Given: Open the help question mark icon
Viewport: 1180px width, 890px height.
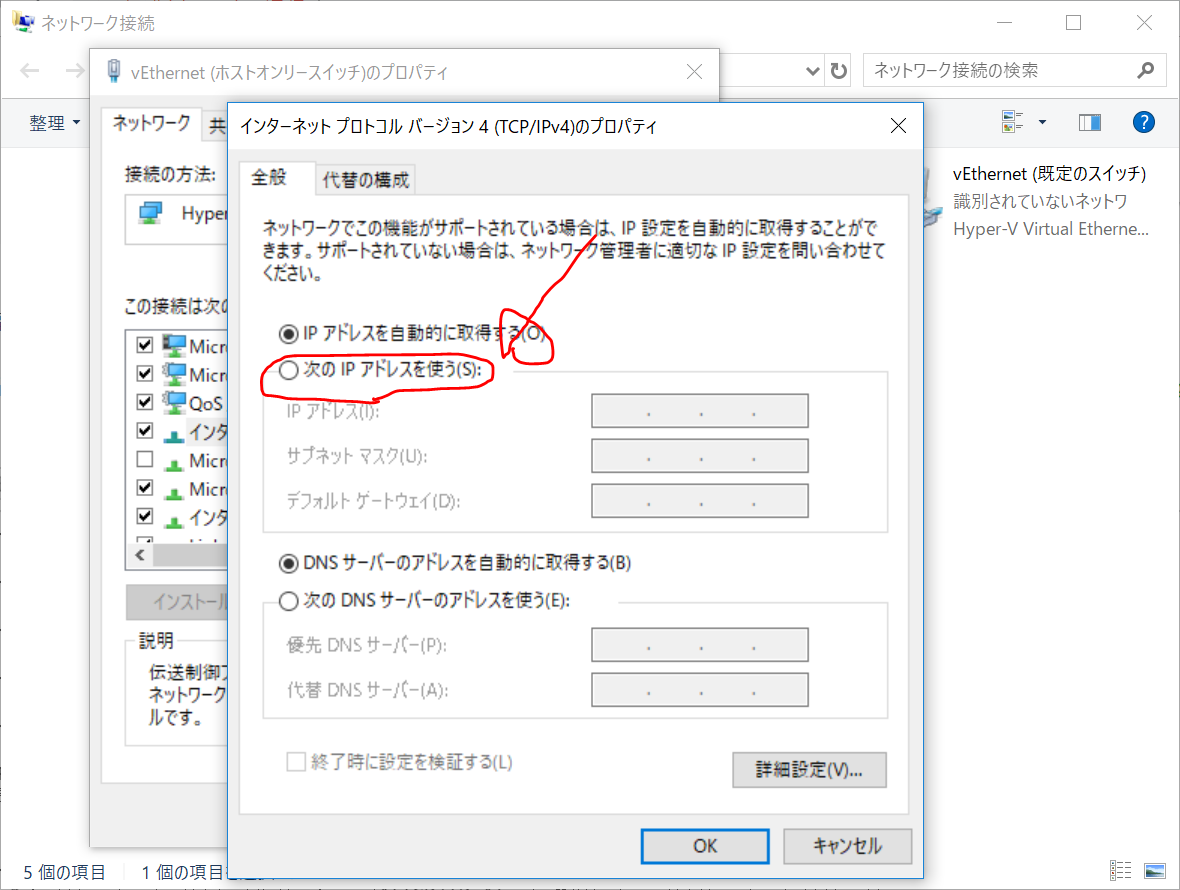Looking at the screenshot, I should pos(1143,122).
